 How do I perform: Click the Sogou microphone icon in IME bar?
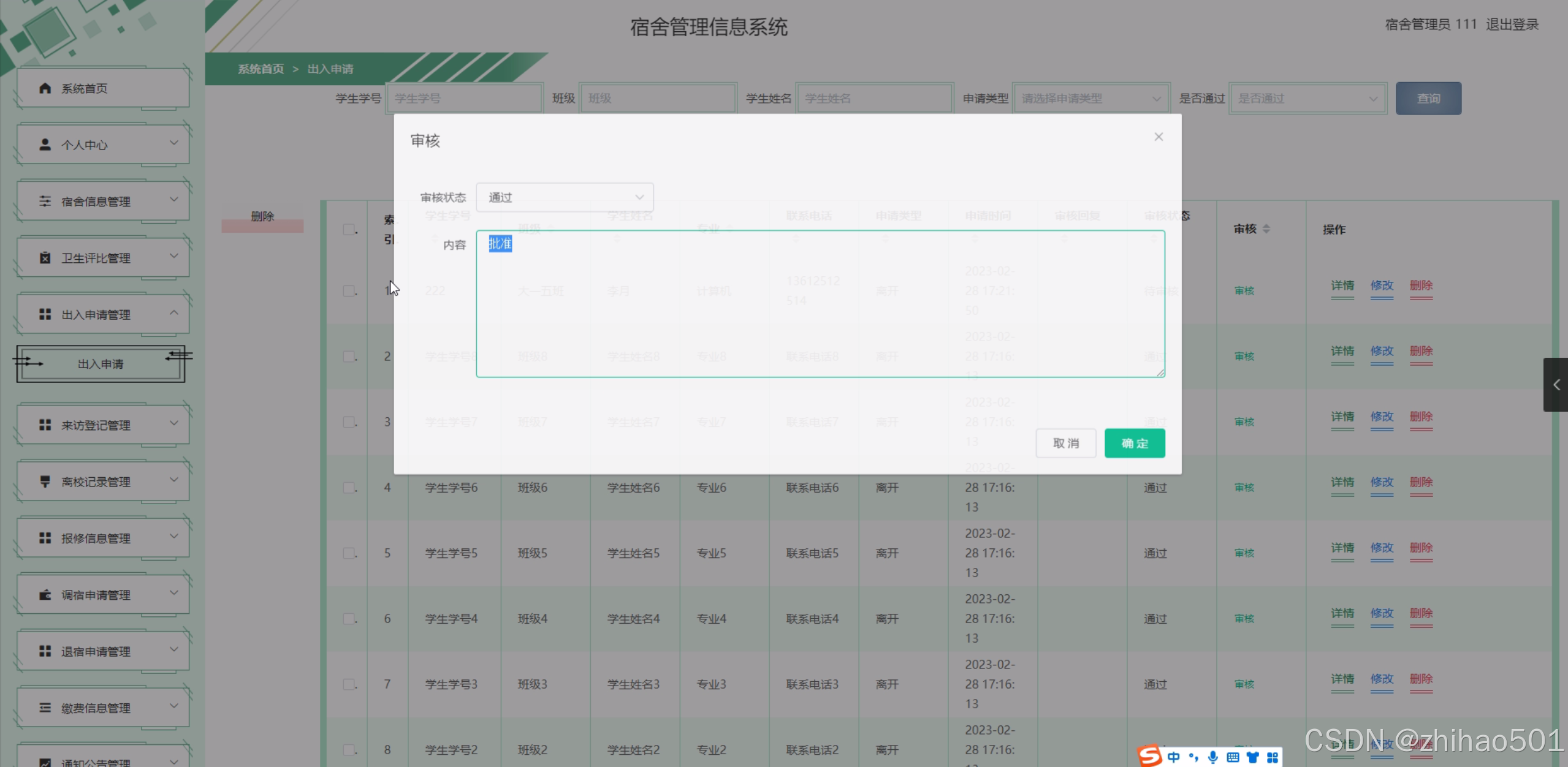coord(1213,757)
